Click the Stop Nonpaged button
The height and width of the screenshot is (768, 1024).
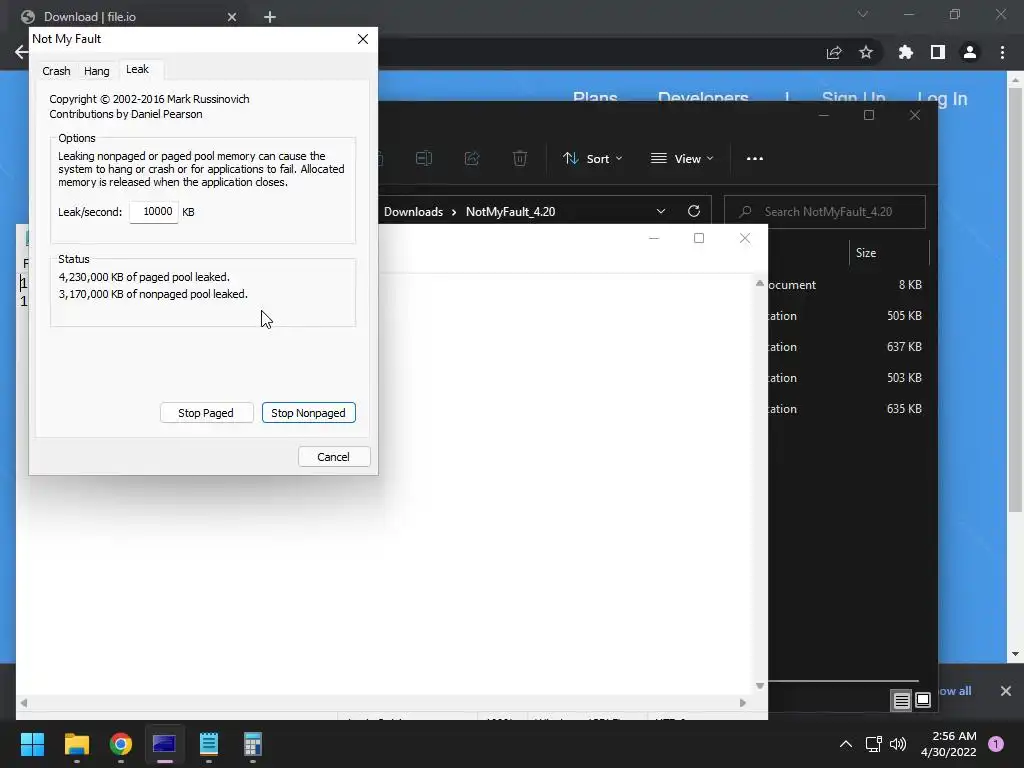(x=308, y=413)
